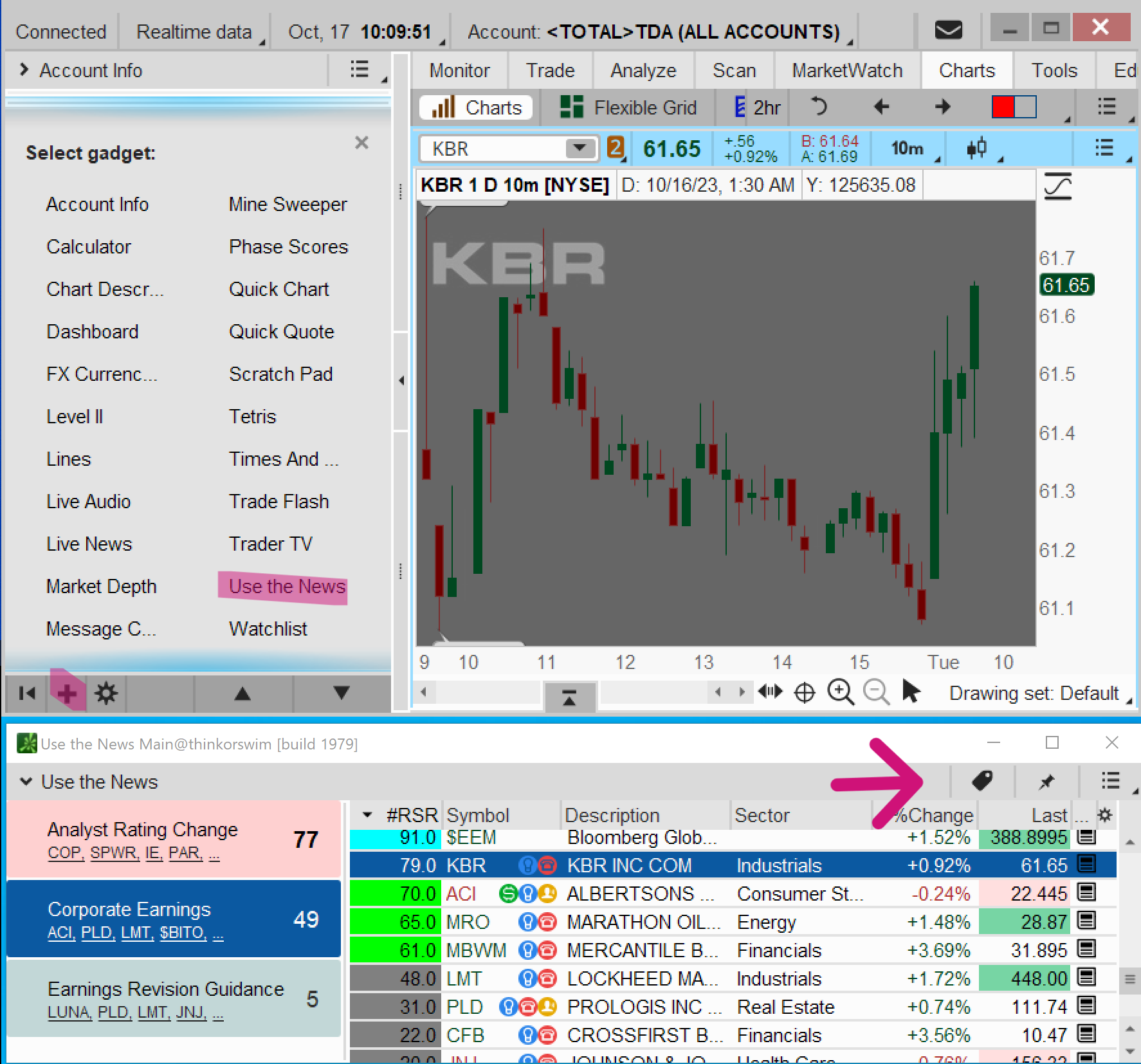1141x1064 pixels.
Task: Move gadget up arrow
Action: 242,693
